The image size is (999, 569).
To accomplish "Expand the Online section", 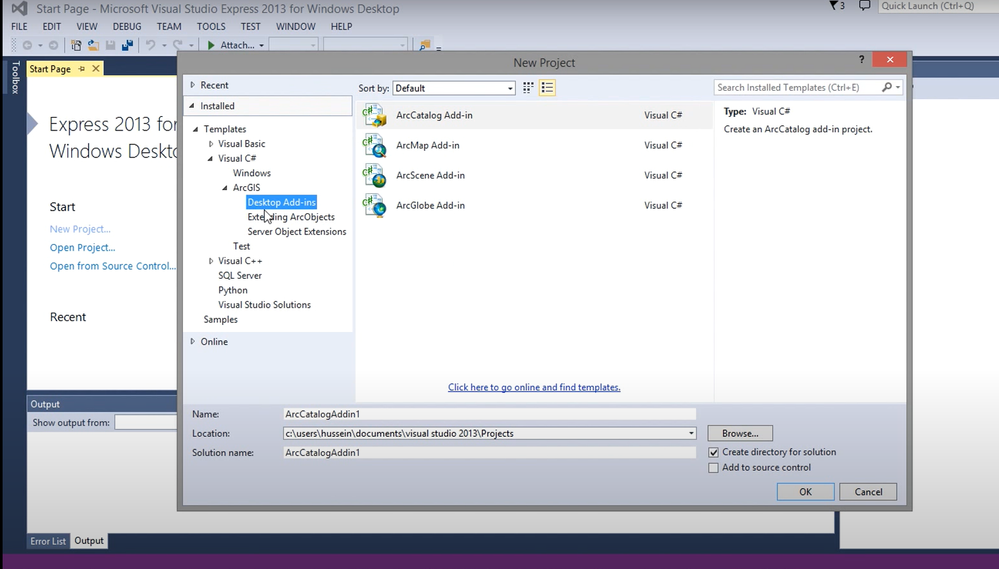I will [192, 342].
